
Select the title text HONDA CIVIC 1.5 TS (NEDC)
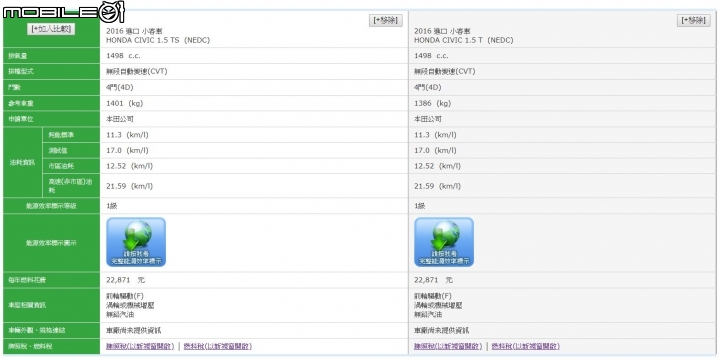pos(158,40)
